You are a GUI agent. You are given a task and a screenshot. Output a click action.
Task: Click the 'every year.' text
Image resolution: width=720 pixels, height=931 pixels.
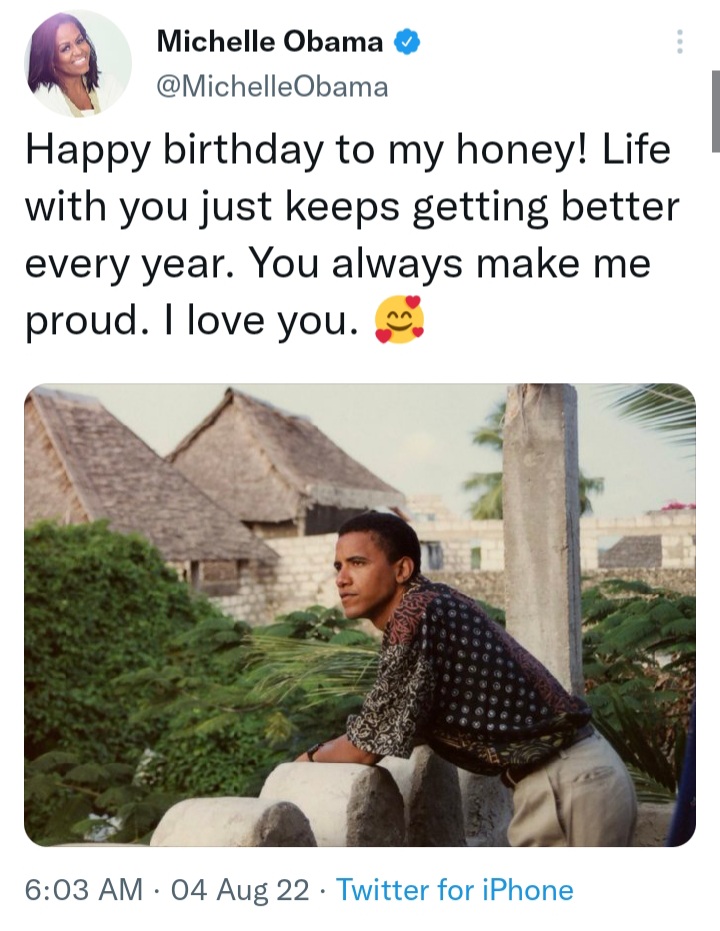point(128,265)
